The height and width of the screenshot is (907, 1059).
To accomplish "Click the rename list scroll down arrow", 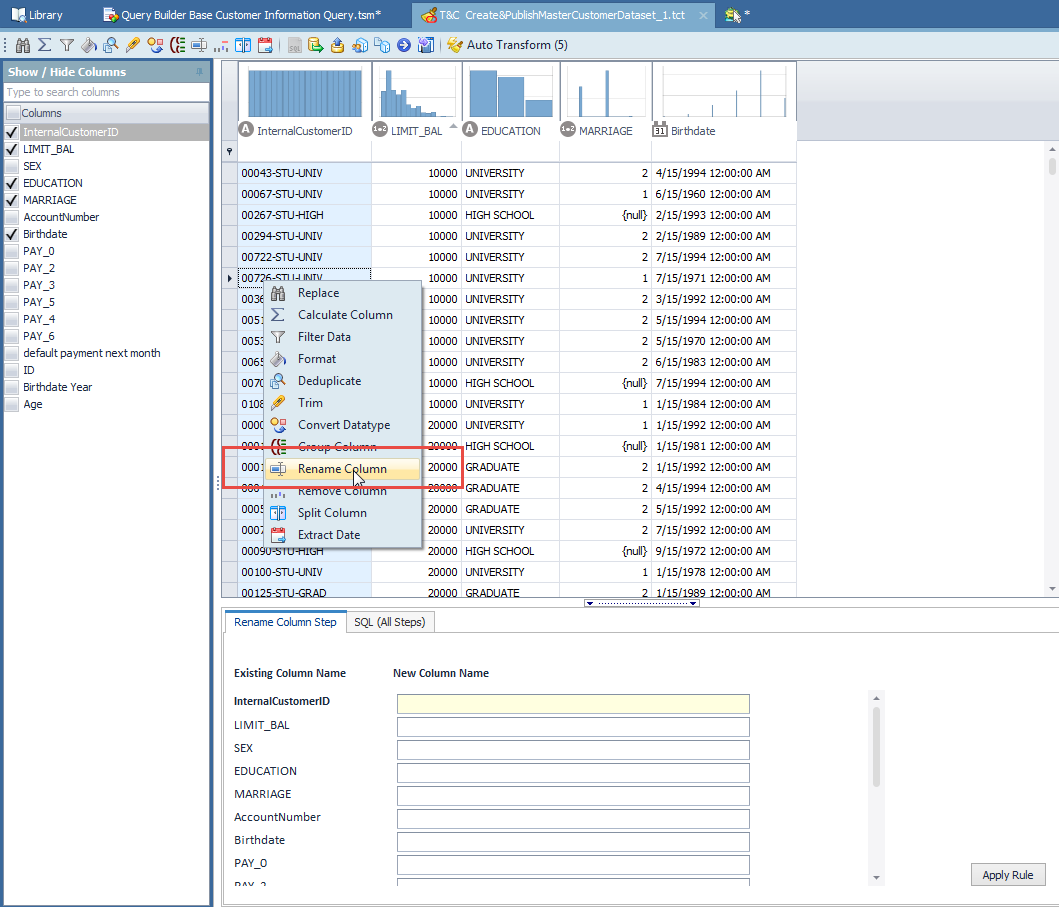I will 876,878.
